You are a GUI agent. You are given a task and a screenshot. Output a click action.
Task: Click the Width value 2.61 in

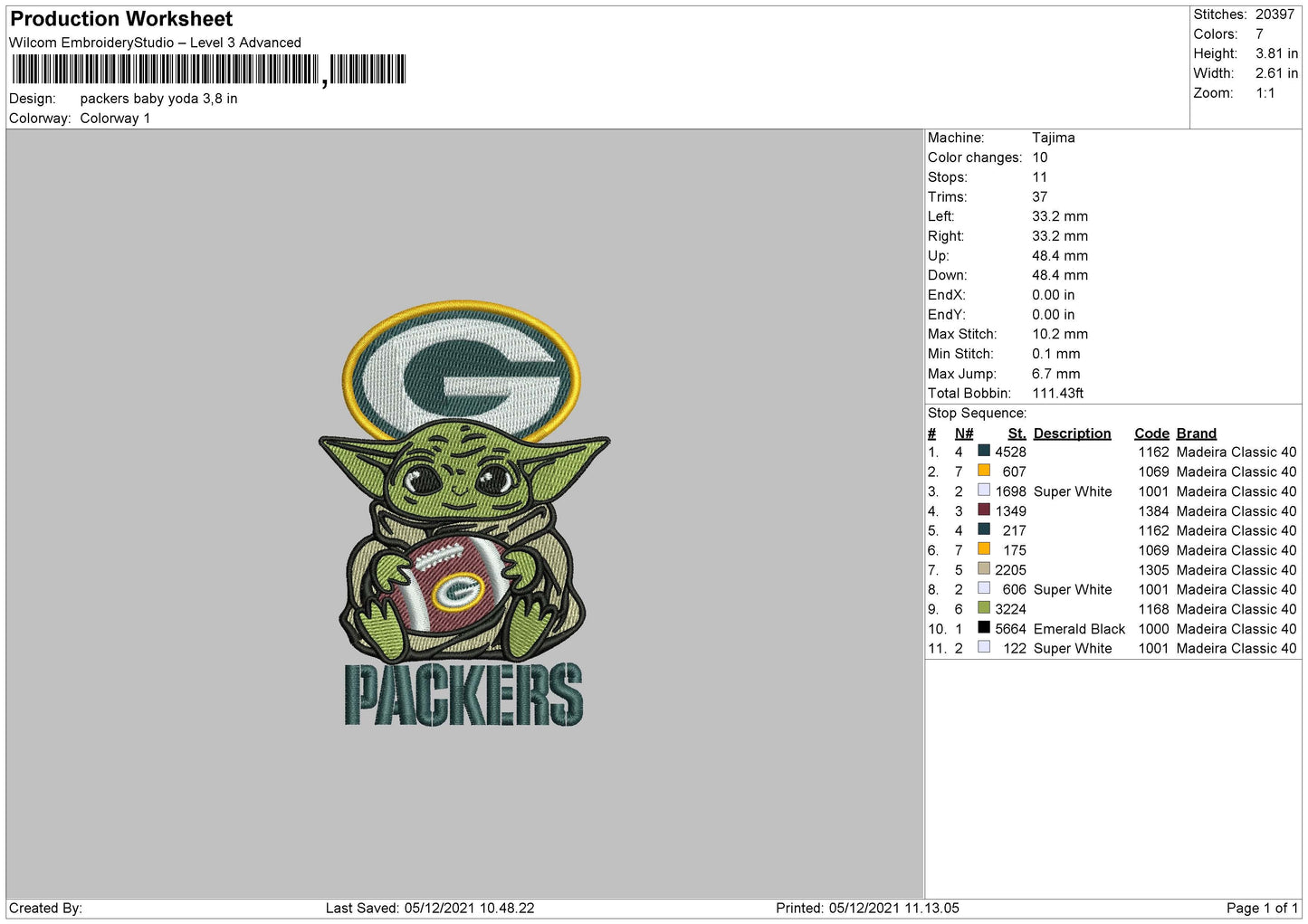click(x=1276, y=73)
